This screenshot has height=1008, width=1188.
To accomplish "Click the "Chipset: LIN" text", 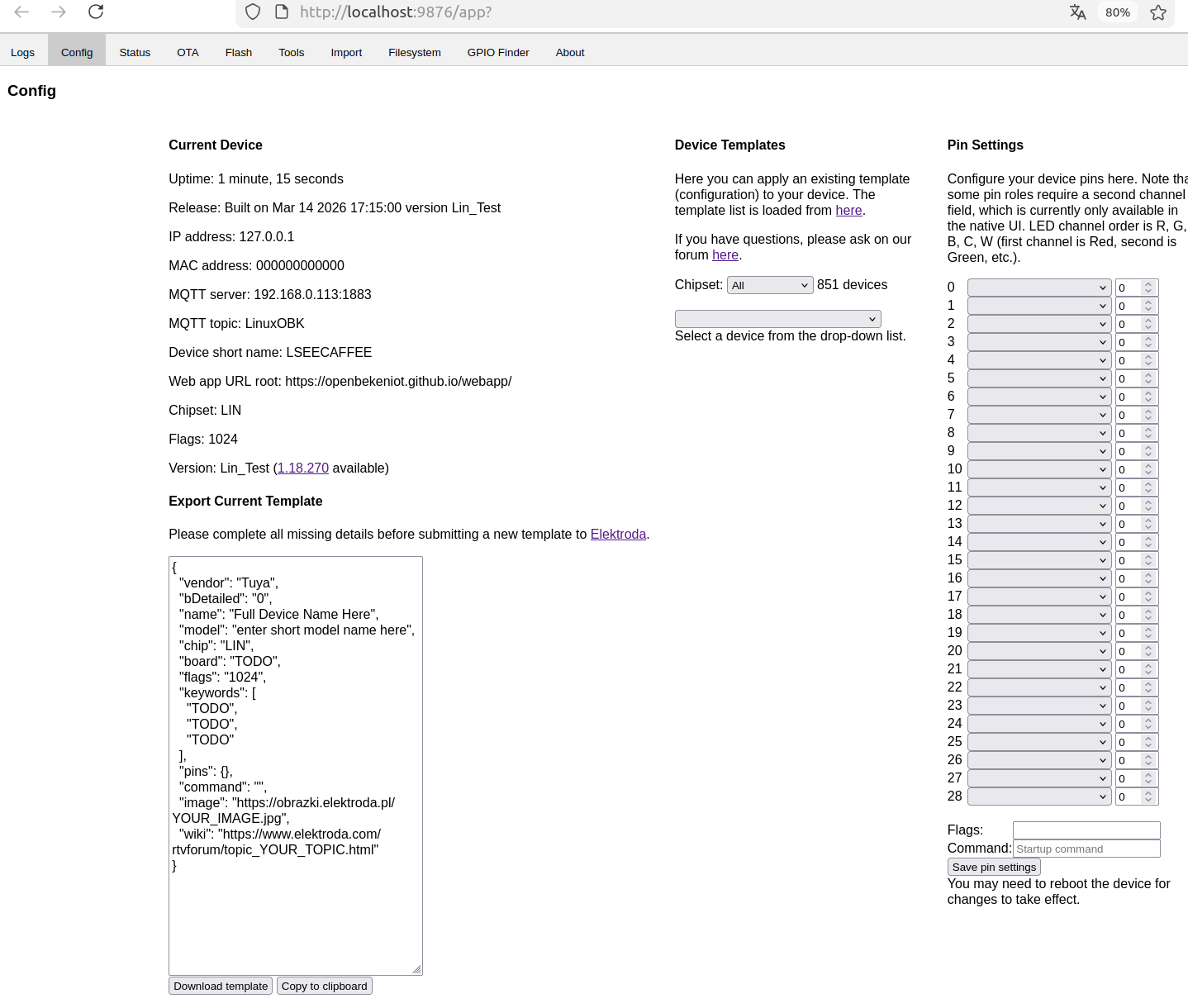I will pyautogui.click(x=205, y=410).
